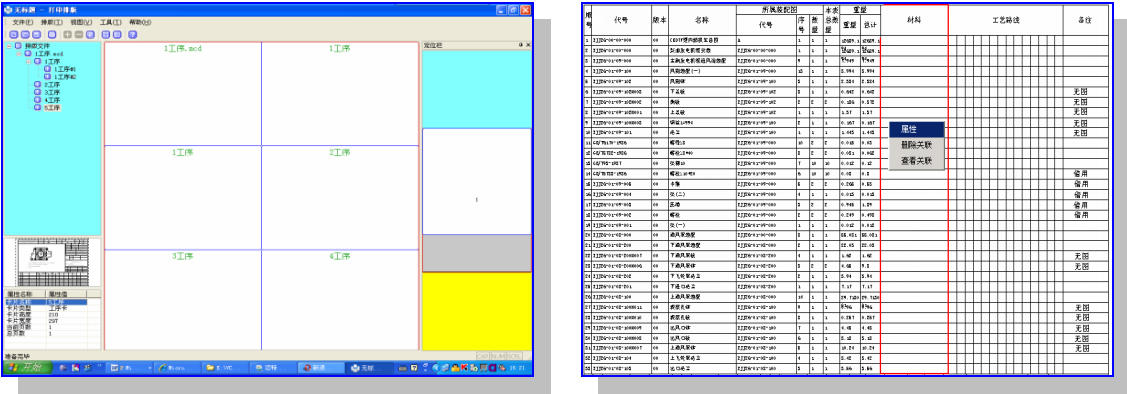Click the plus zoom-in toolbar icon
The width and height of the screenshot is (1127, 394).
point(68,35)
